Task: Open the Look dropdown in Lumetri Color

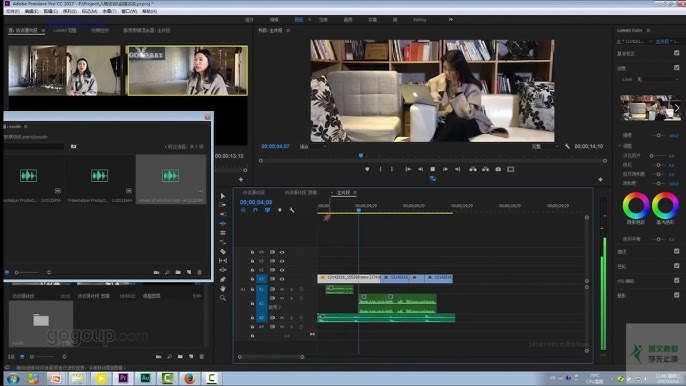Action: coord(658,79)
